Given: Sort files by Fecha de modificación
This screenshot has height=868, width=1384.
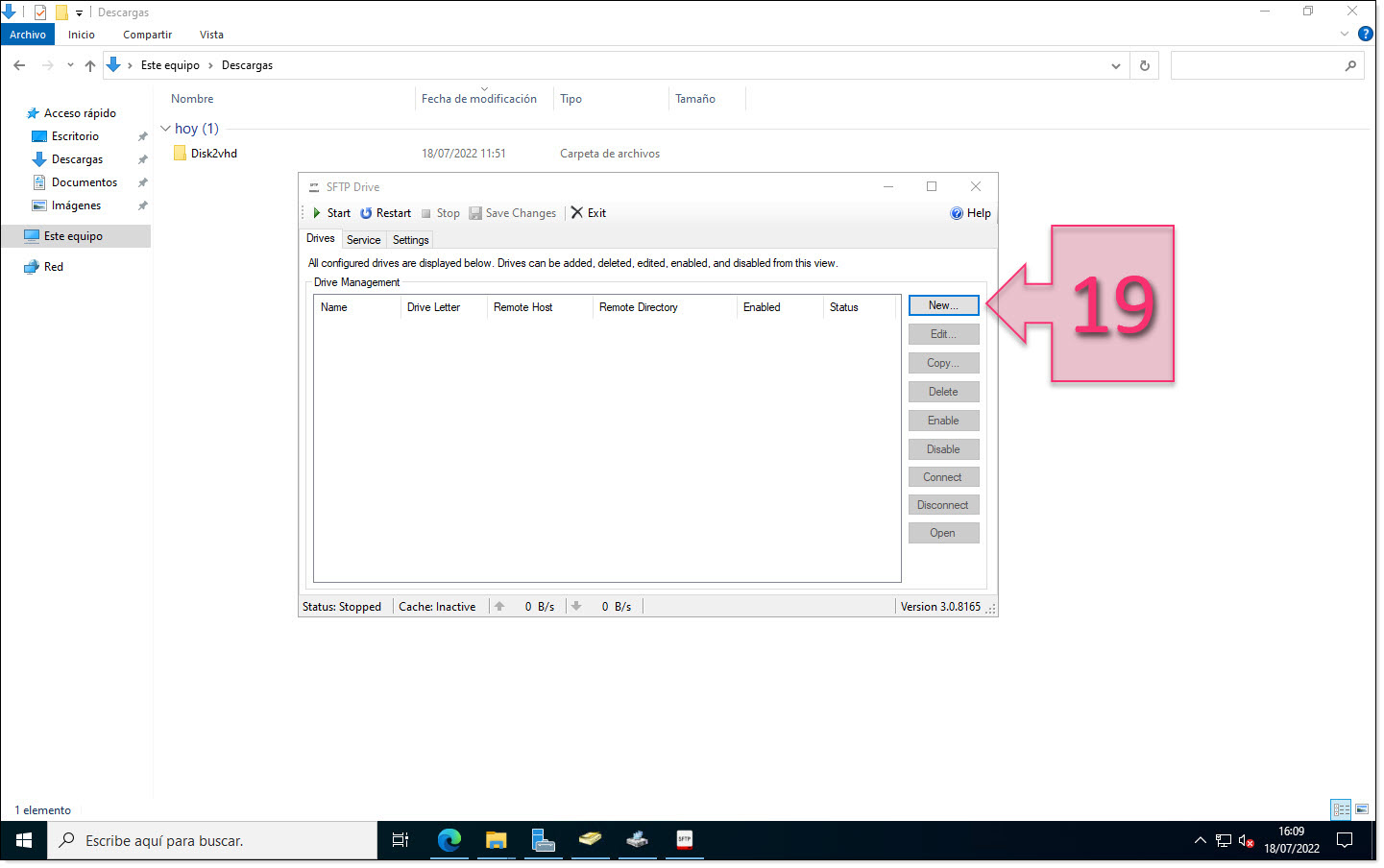Looking at the screenshot, I should click(479, 99).
